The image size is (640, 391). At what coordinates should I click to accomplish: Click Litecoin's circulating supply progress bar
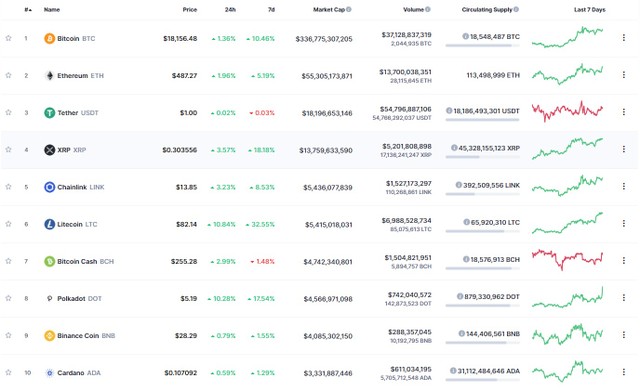[x=482, y=231]
